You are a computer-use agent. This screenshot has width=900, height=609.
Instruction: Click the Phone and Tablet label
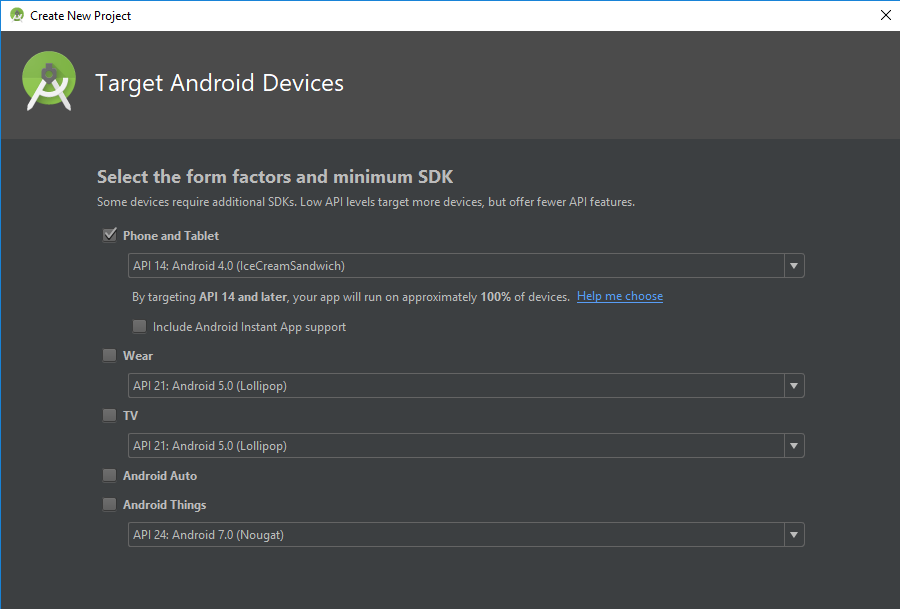(170, 236)
